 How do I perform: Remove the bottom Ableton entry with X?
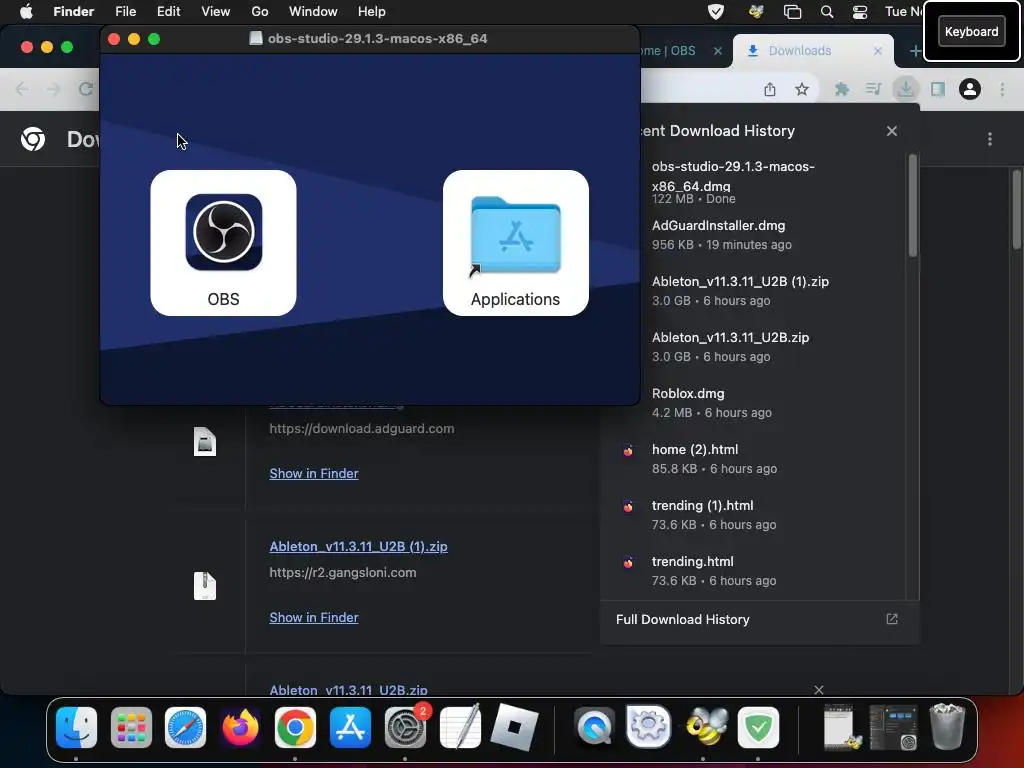[819, 690]
